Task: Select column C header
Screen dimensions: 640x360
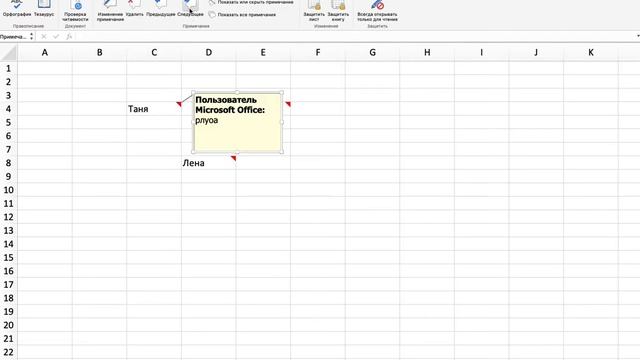Action: pos(154,53)
